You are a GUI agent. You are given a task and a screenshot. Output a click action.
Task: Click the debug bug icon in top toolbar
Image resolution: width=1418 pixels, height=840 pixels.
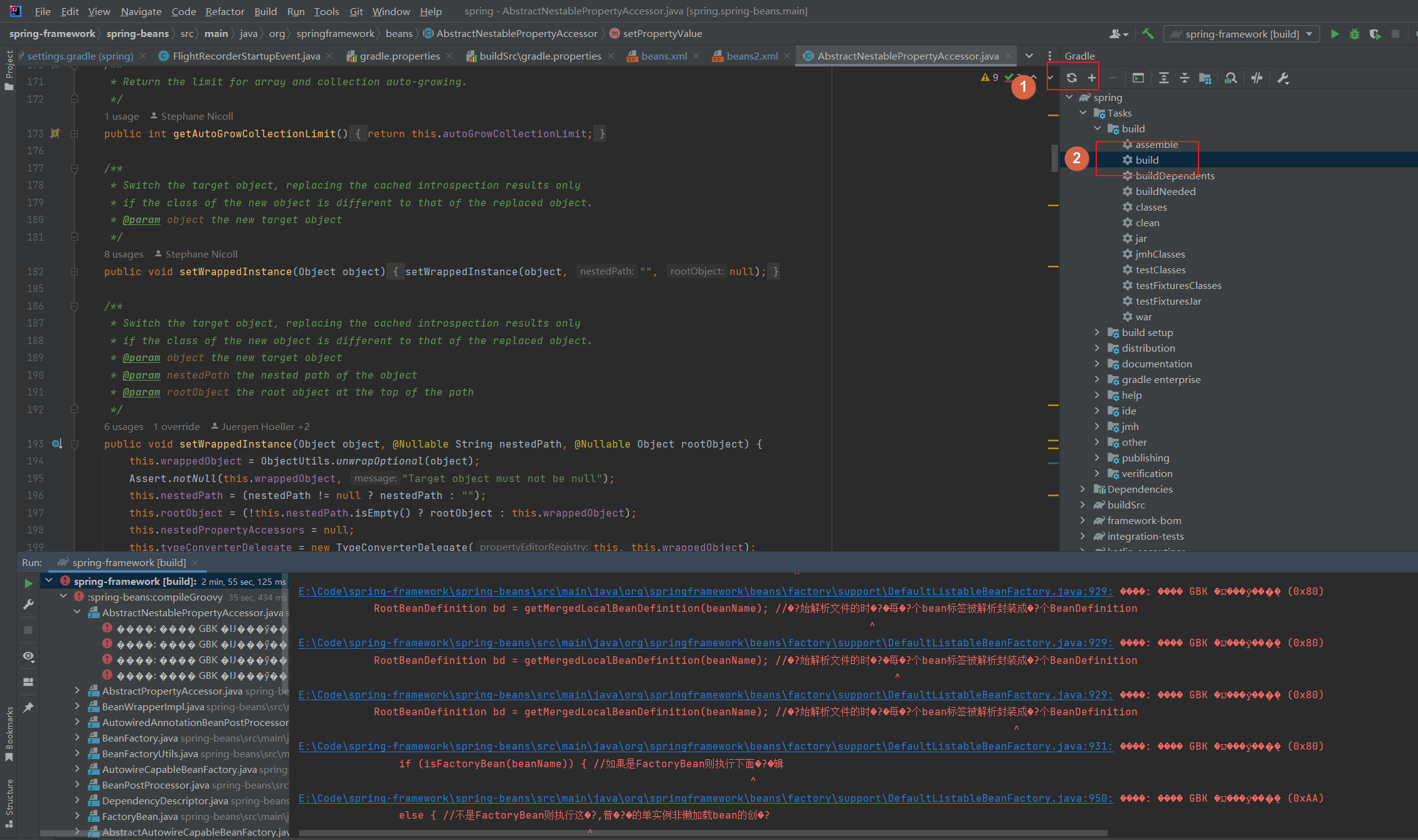coord(1355,34)
